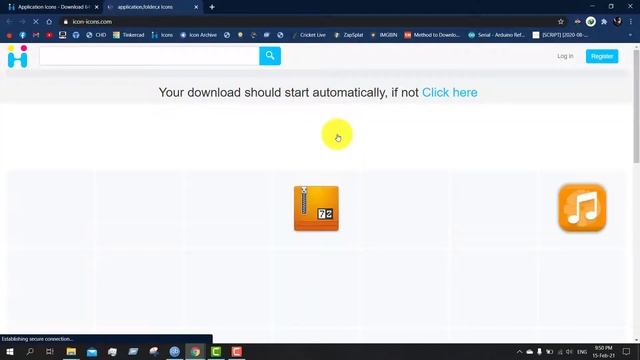Click the volume icon in the system tray

pyautogui.click(x=569, y=351)
